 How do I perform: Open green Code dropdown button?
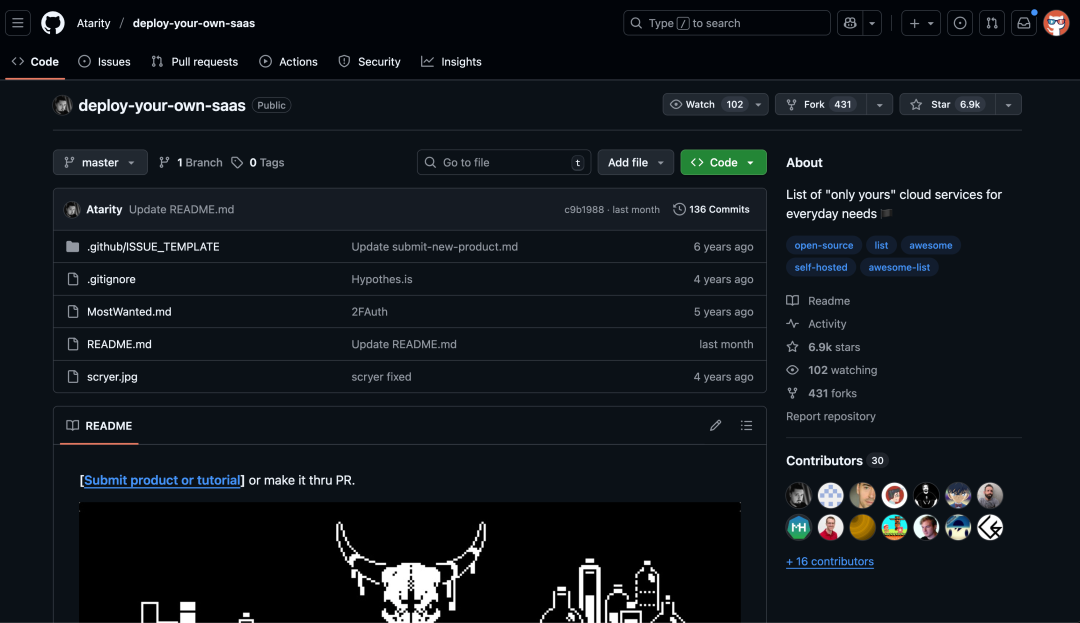point(723,162)
